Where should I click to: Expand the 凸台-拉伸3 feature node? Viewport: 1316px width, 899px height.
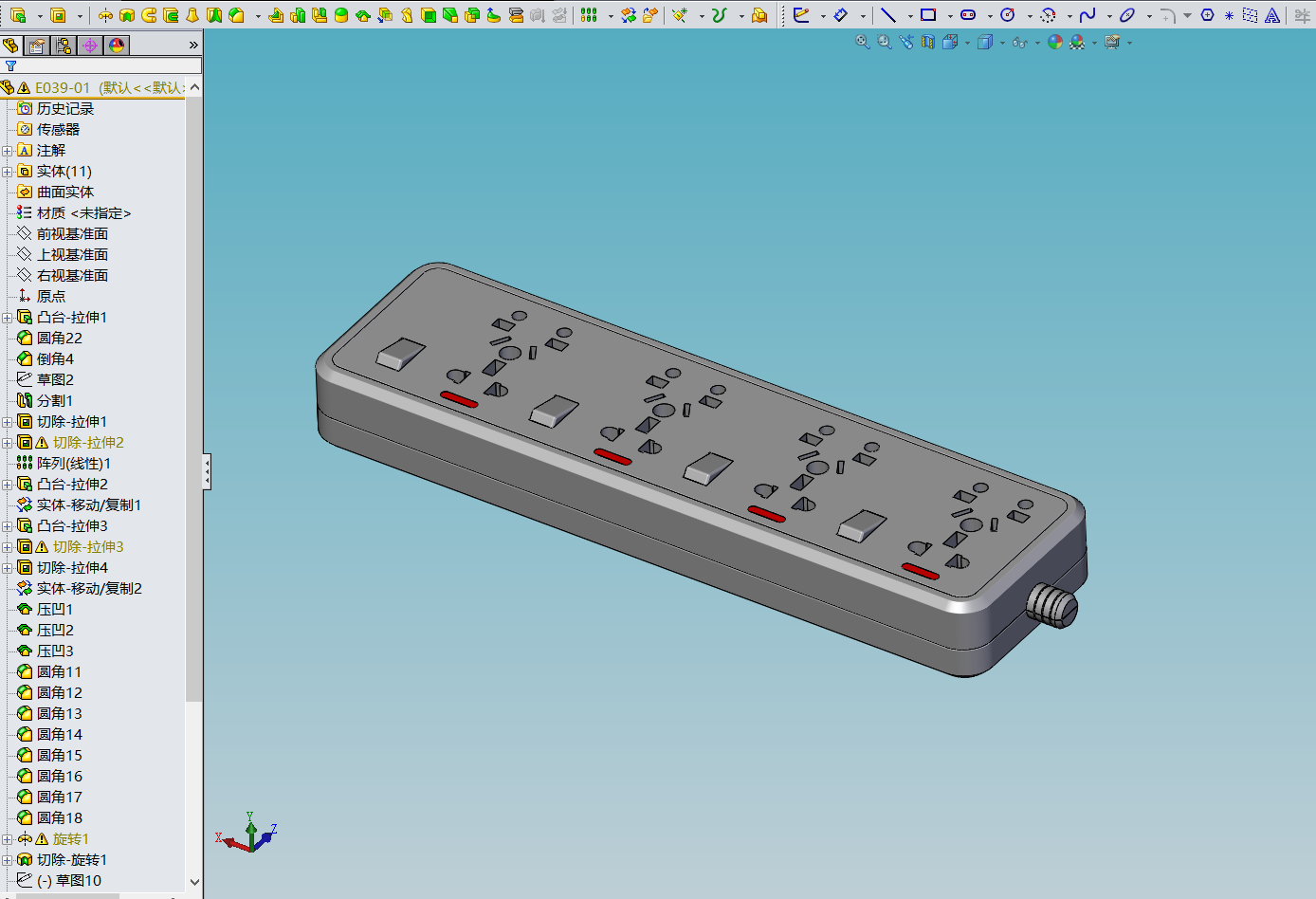coord(8,525)
